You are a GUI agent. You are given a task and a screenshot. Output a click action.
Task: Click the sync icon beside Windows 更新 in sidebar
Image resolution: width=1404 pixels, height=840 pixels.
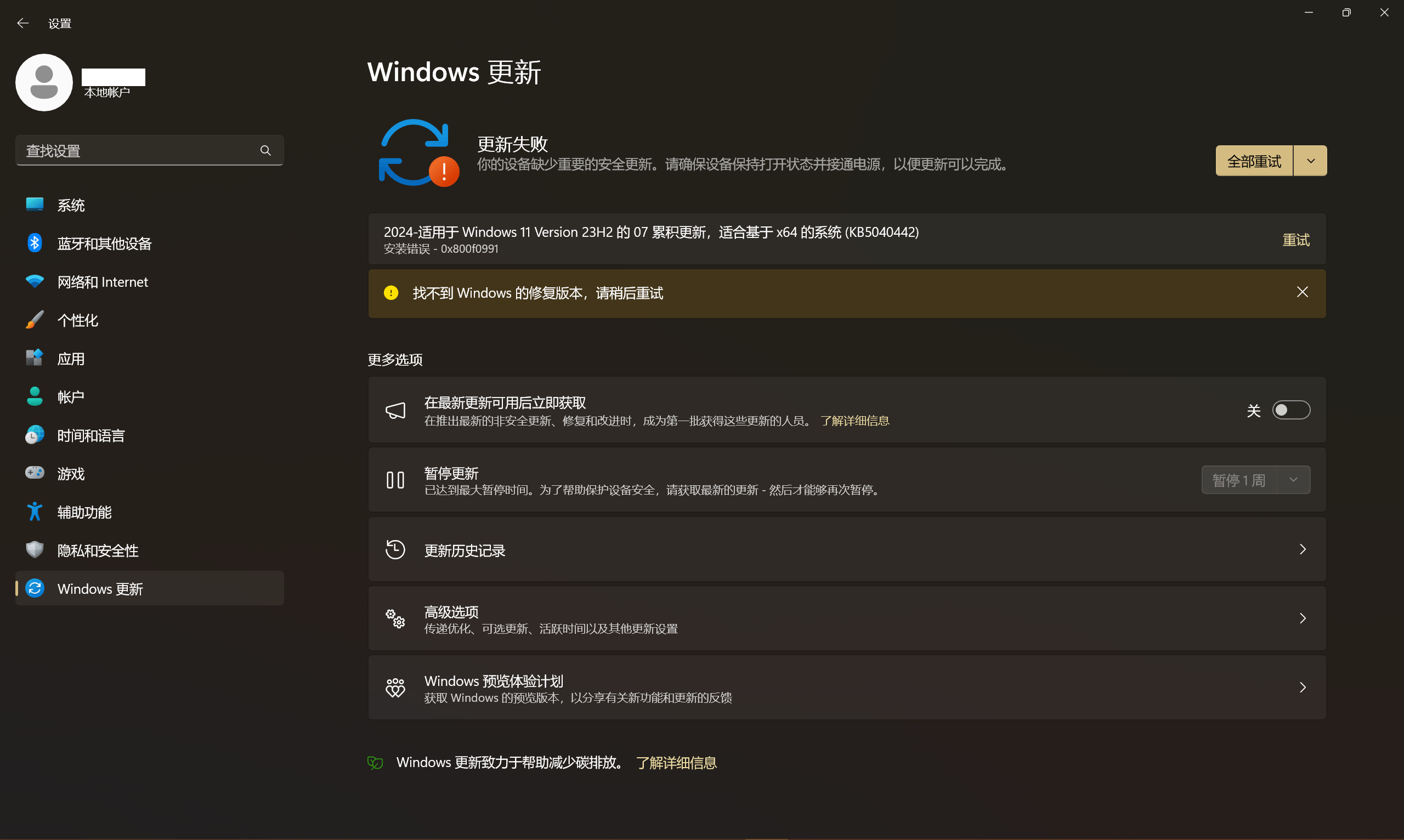click(x=35, y=588)
